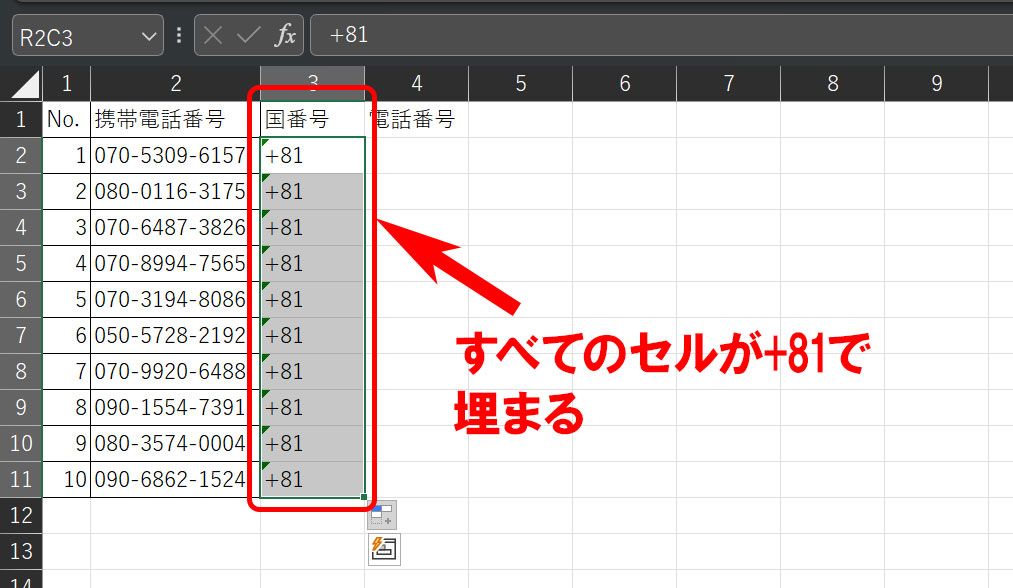Screen dimensions: 1013x588
Task: Select column header 8
Action: [833, 83]
